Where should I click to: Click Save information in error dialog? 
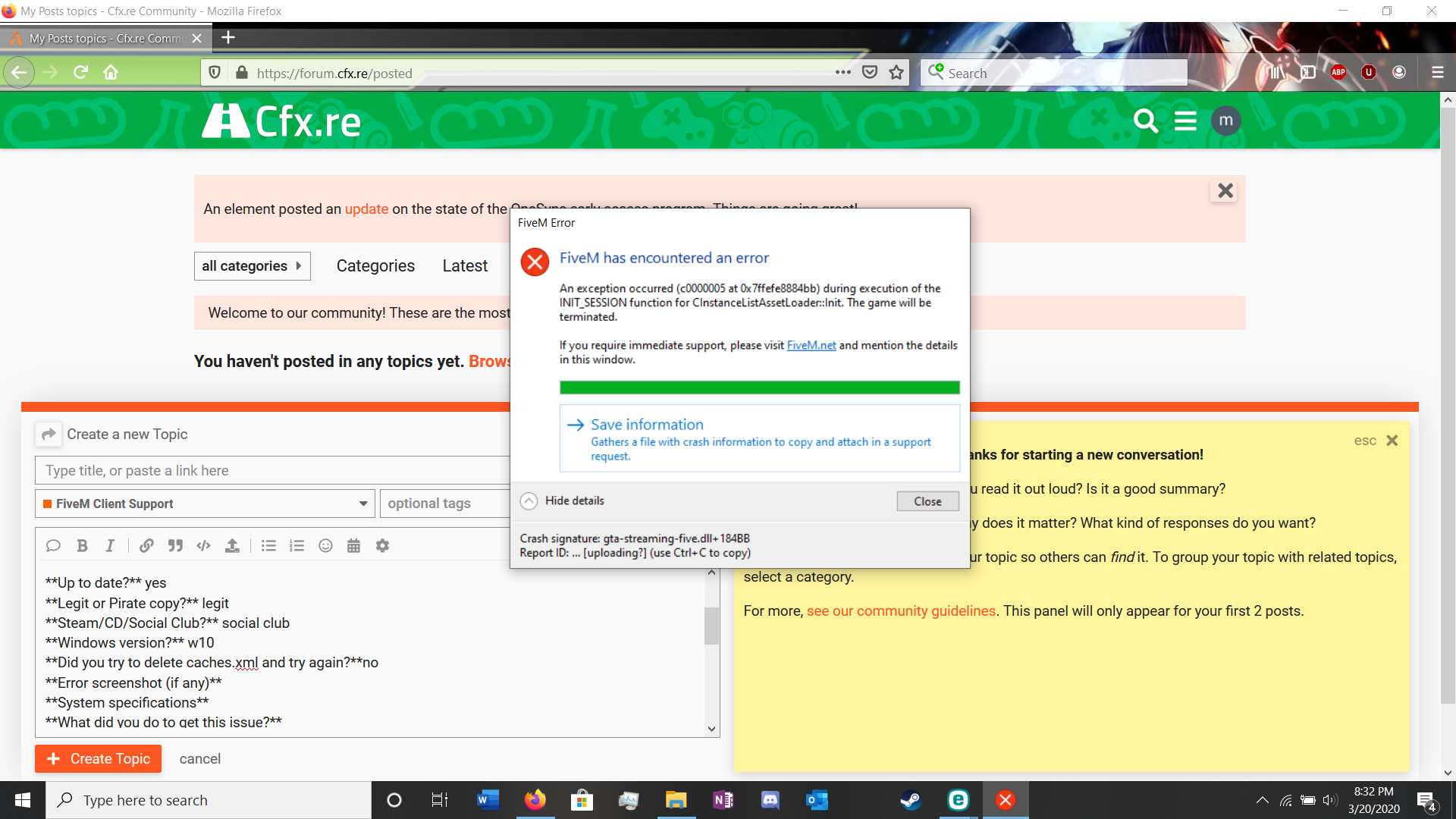(x=760, y=438)
